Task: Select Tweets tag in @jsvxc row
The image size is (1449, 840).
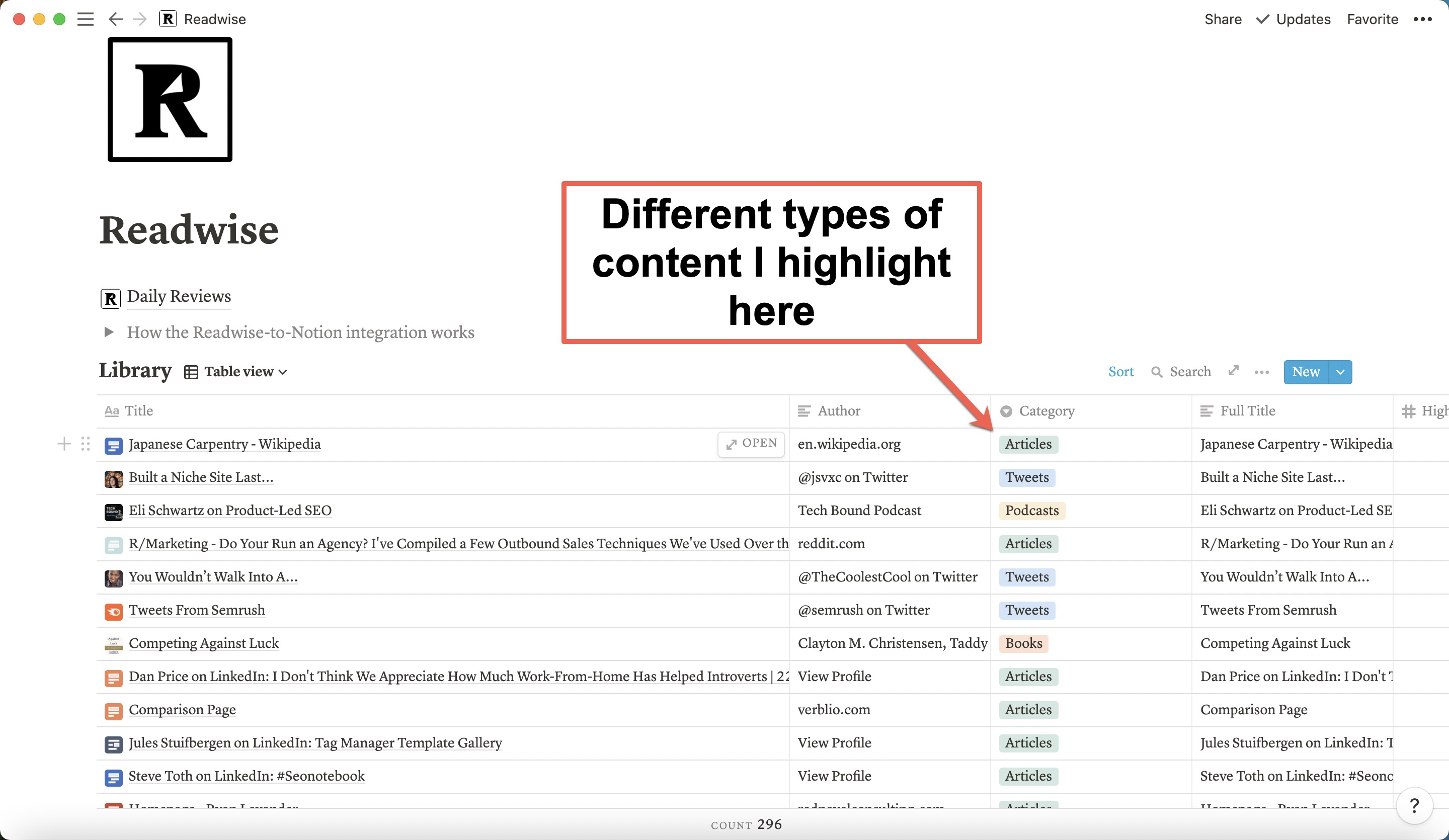Action: pos(1027,477)
